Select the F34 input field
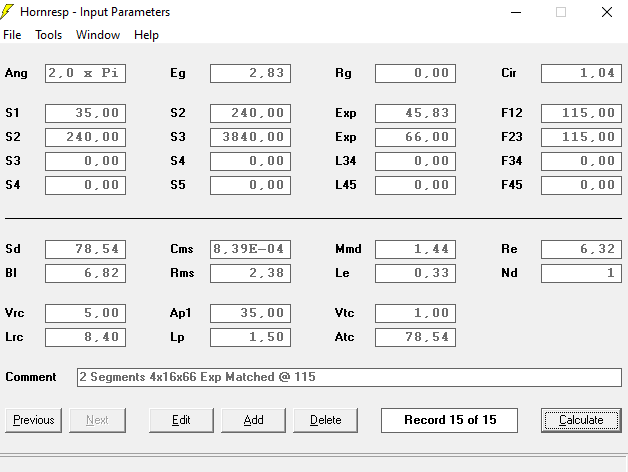This screenshot has height=472, width=628. 581,161
